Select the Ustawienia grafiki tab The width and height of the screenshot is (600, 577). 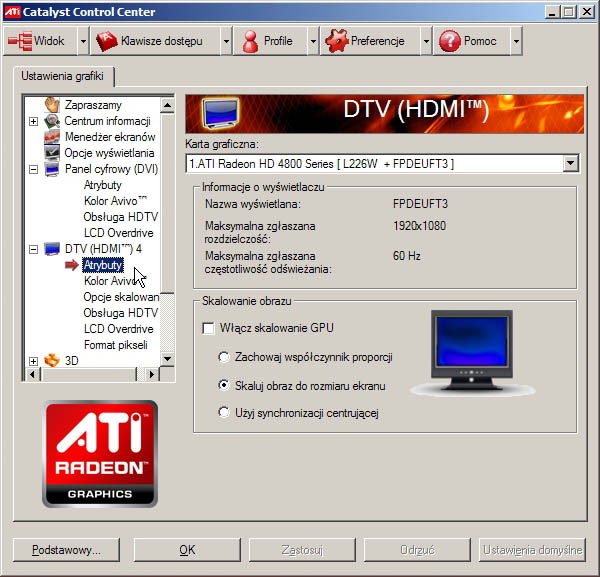pos(63,76)
